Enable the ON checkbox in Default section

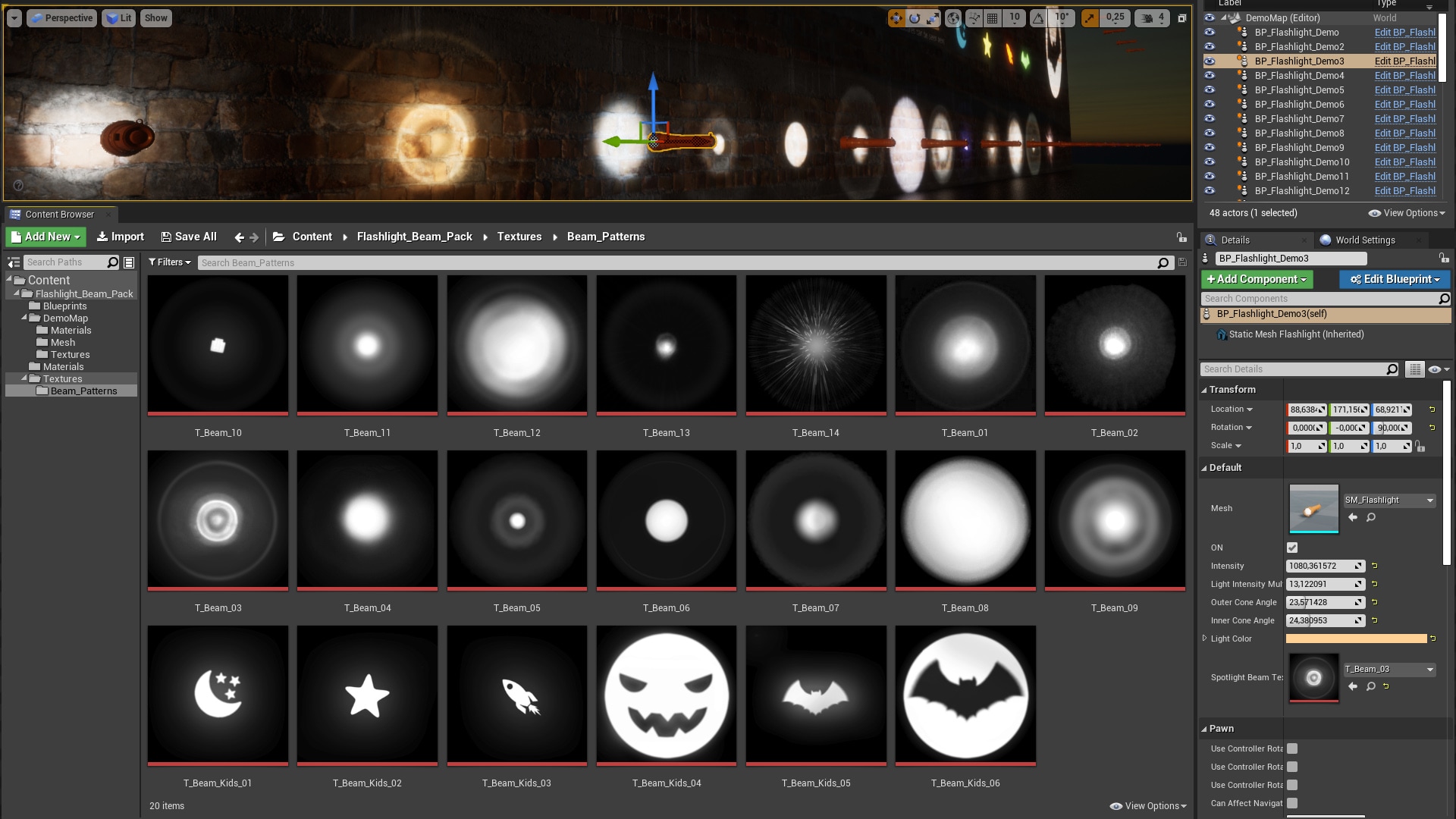click(1291, 548)
